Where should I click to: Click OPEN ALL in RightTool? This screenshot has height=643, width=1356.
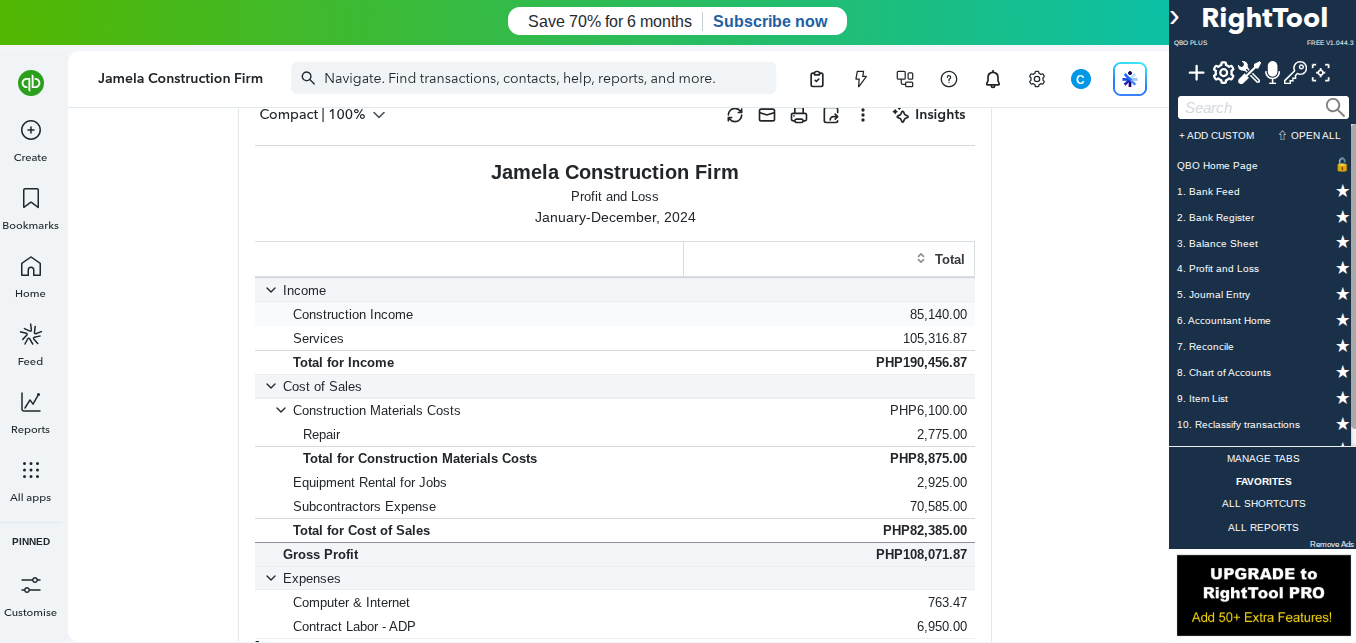[x=1309, y=135]
